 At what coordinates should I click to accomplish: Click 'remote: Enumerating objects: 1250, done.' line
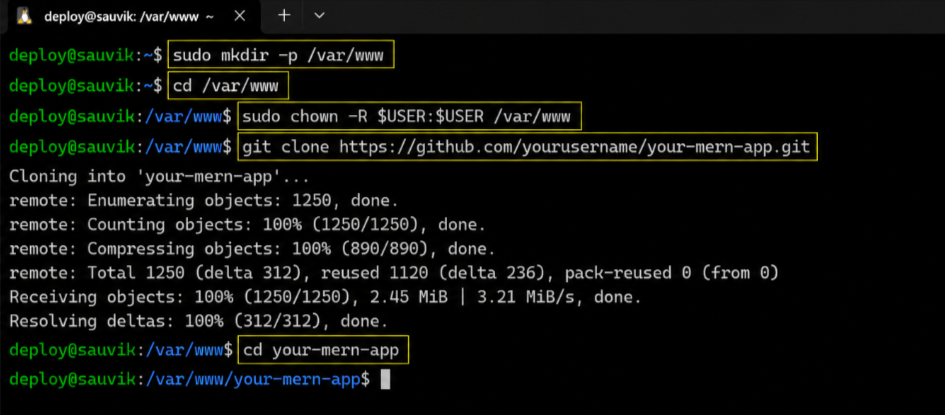(203, 201)
